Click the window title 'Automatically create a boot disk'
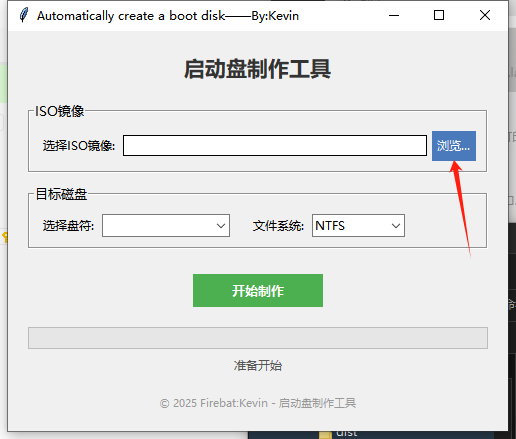Screen dimensions: 516x439 coord(131,16)
